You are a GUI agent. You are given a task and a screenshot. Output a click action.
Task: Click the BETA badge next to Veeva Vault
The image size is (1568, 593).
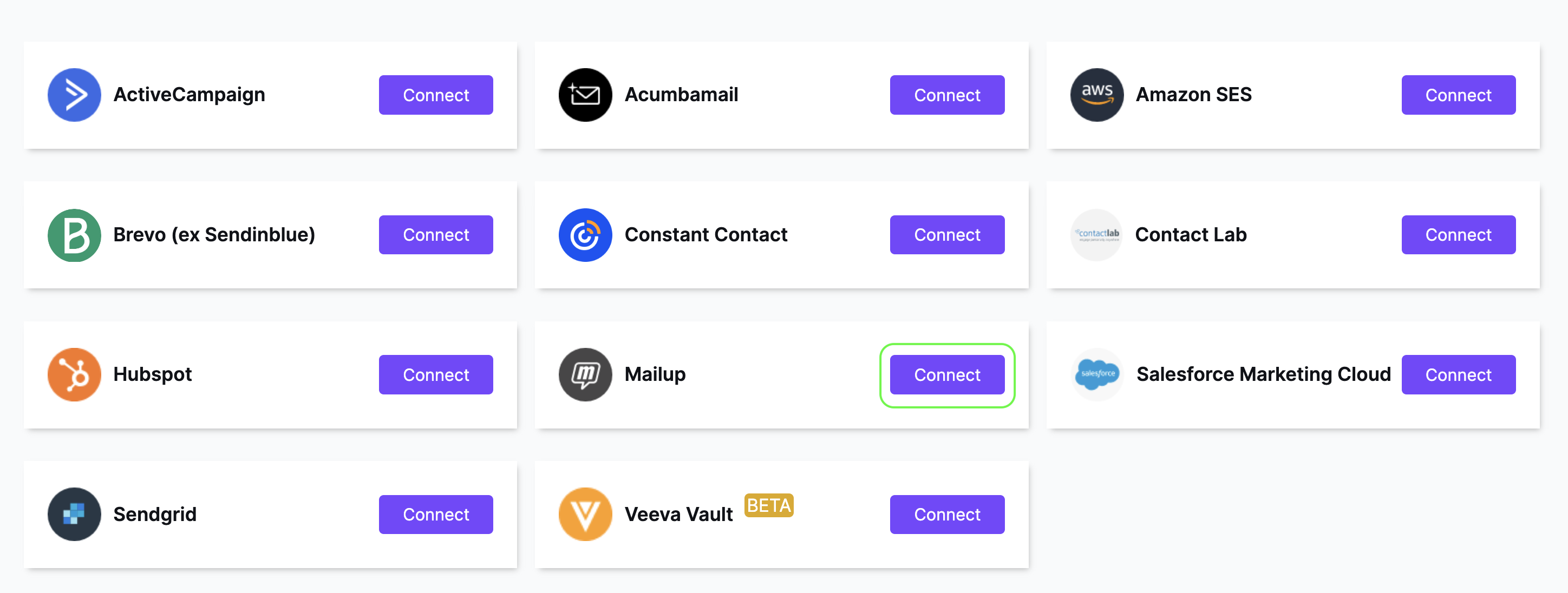[769, 505]
